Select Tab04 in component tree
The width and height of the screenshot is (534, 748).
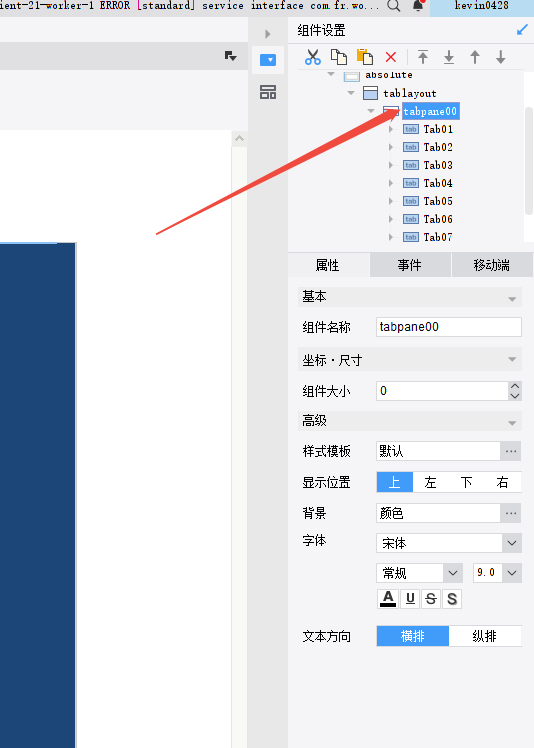[x=438, y=183]
